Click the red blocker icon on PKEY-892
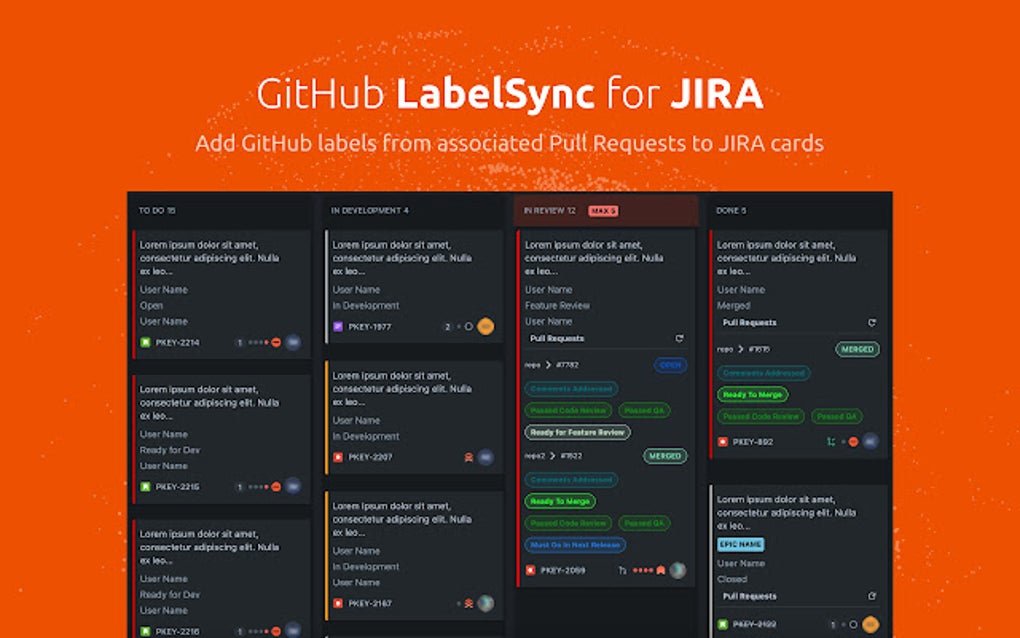 (x=853, y=442)
